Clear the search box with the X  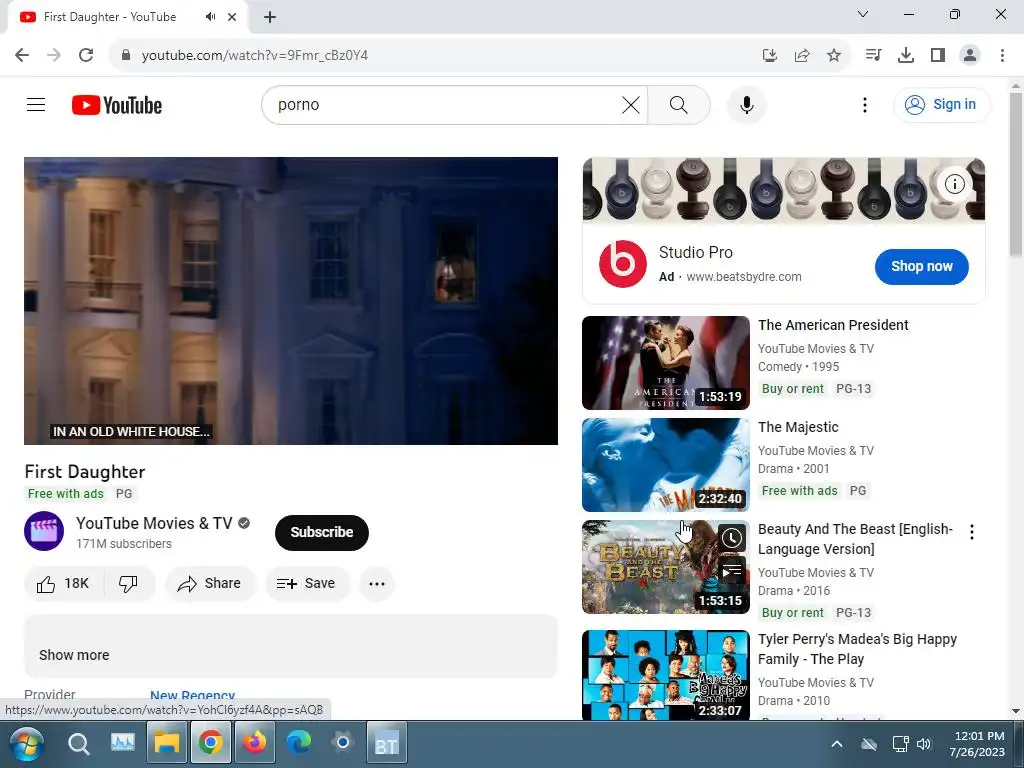tap(631, 104)
